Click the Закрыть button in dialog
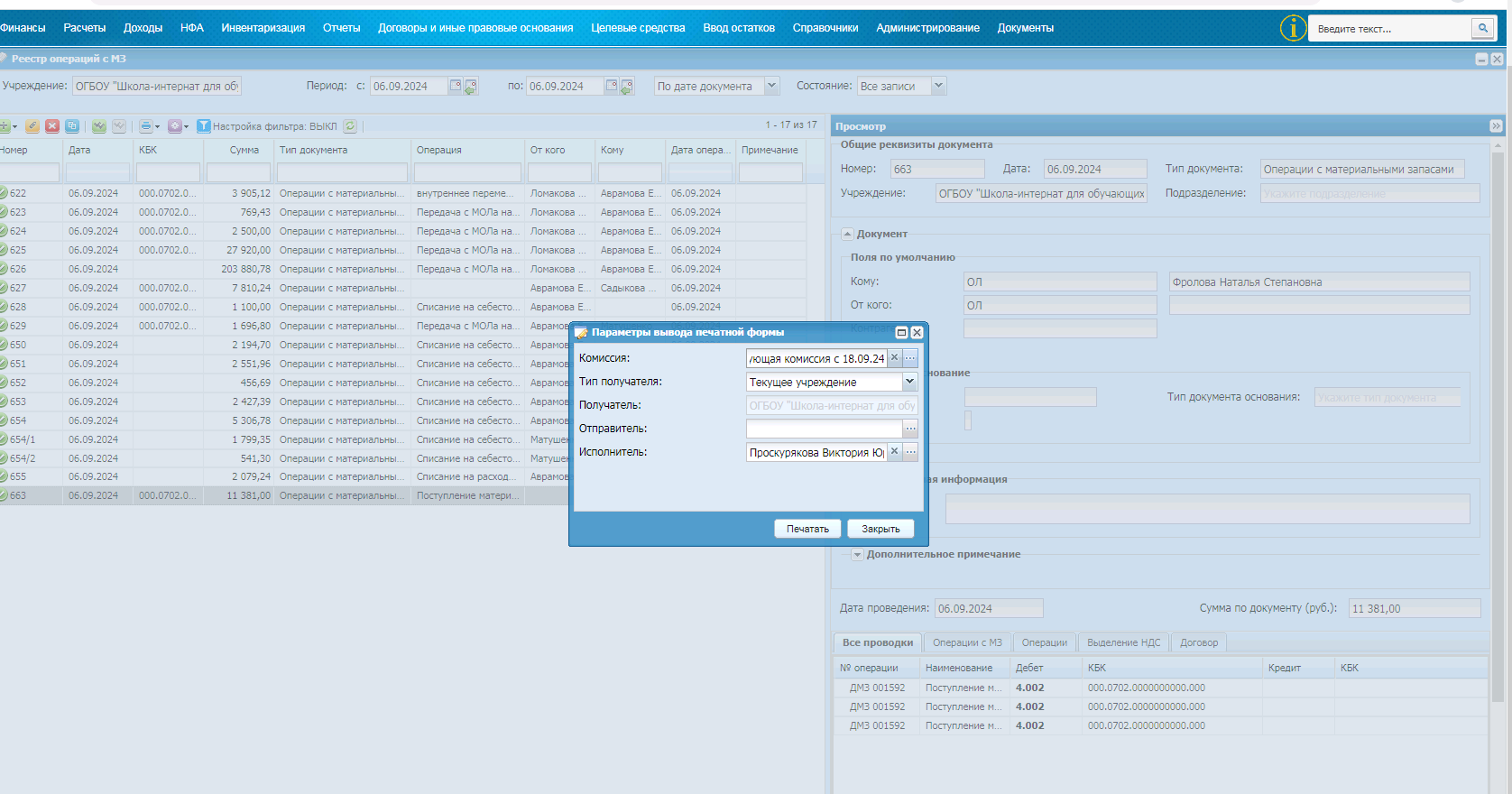1512x794 pixels. 880,529
